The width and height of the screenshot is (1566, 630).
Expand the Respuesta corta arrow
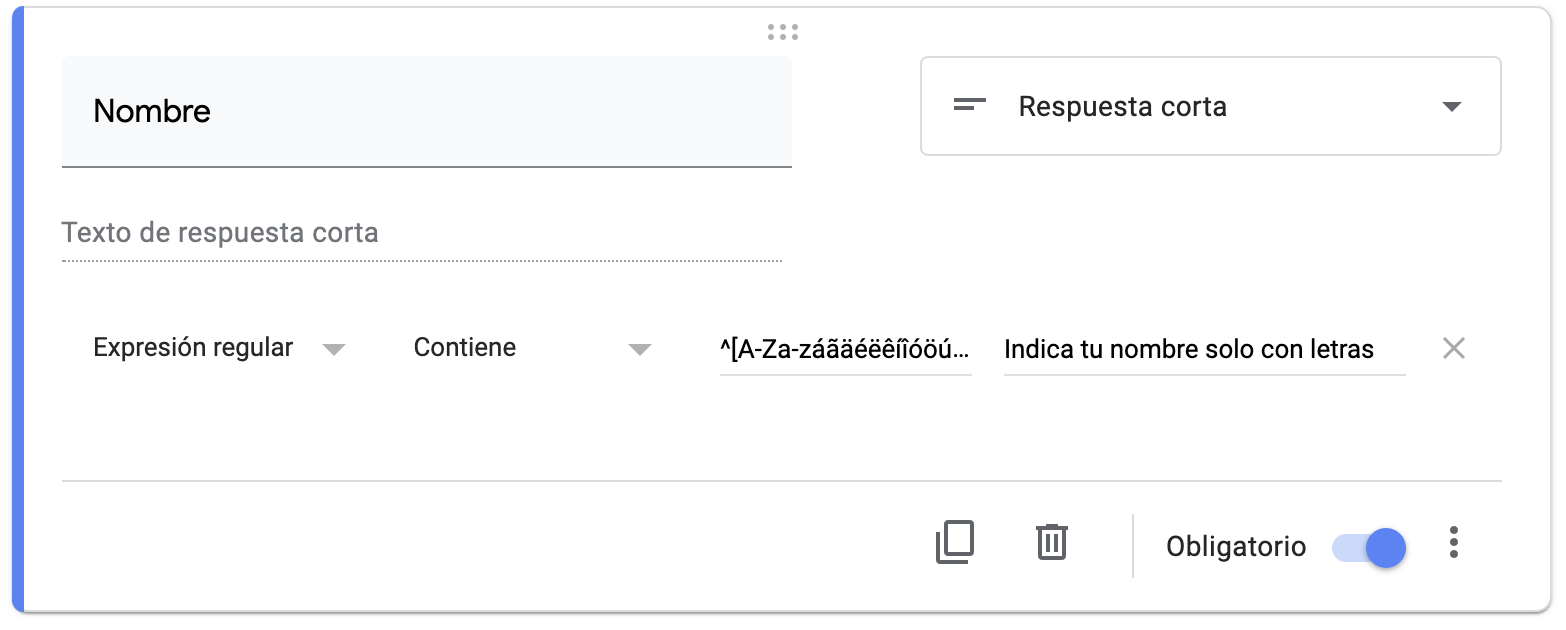tap(1452, 107)
